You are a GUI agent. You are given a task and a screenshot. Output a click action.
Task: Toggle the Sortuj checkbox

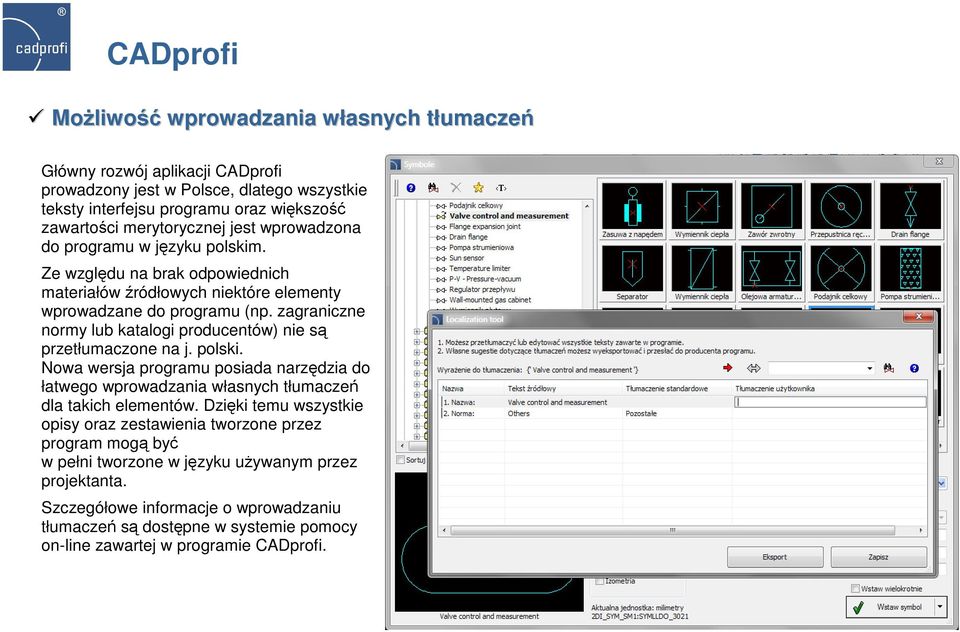pyautogui.click(x=401, y=459)
